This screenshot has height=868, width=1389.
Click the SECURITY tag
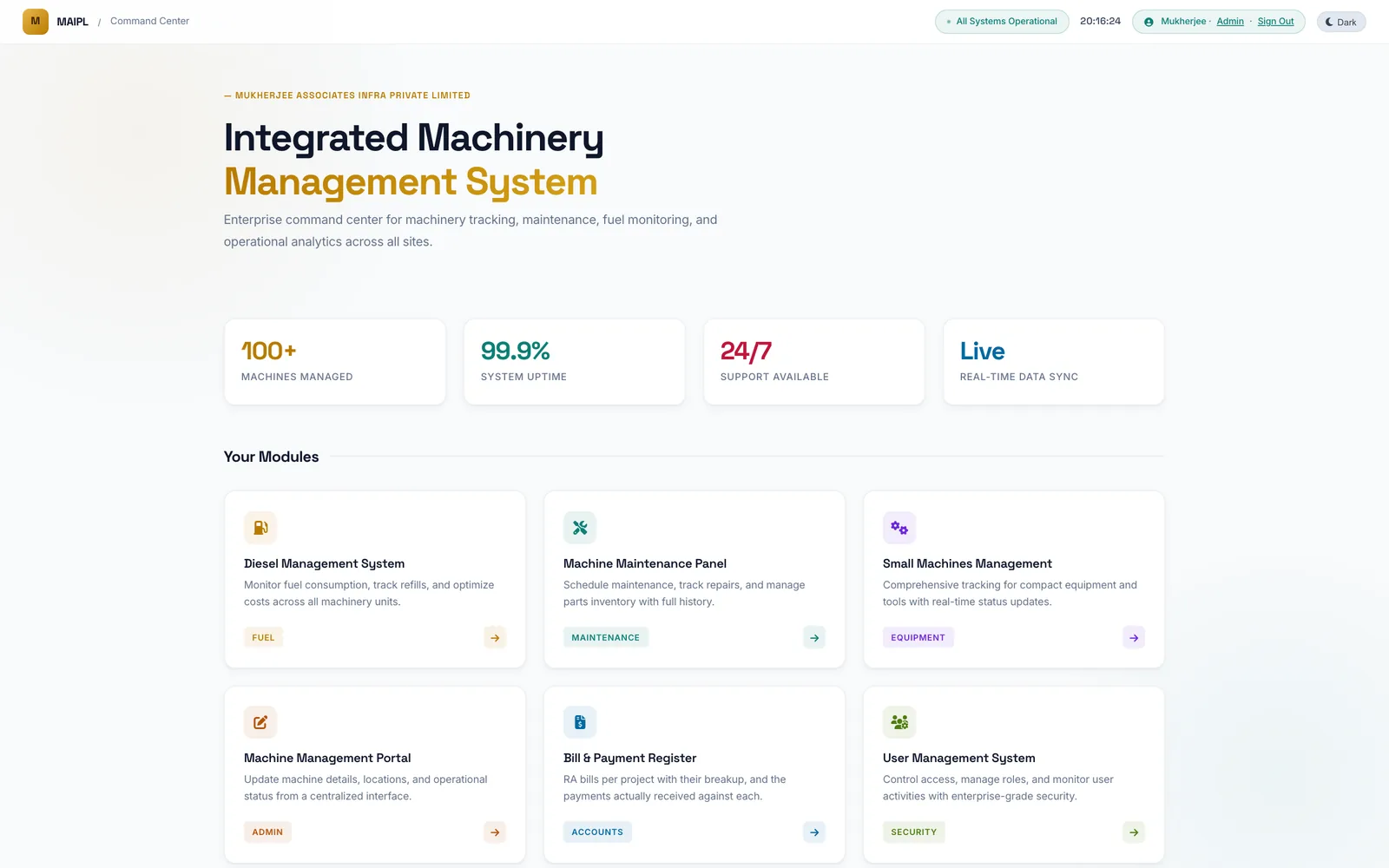[x=913, y=832]
